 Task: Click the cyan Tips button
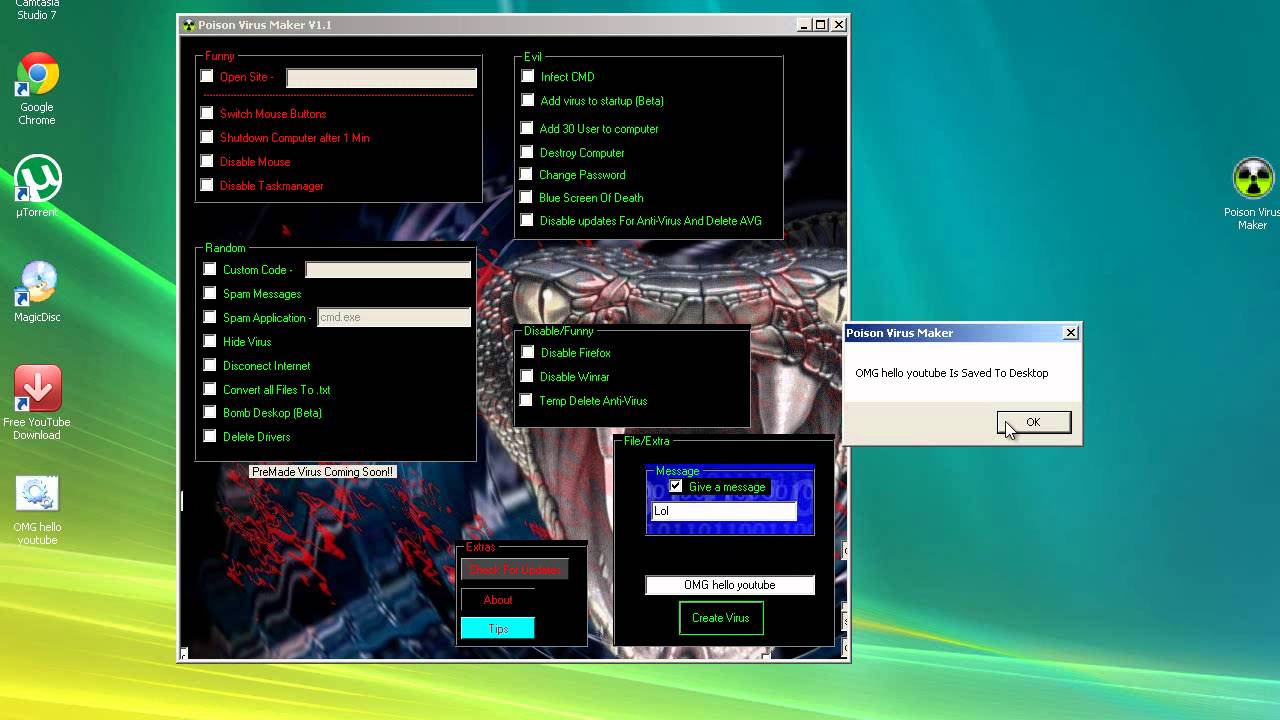coord(498,628)
